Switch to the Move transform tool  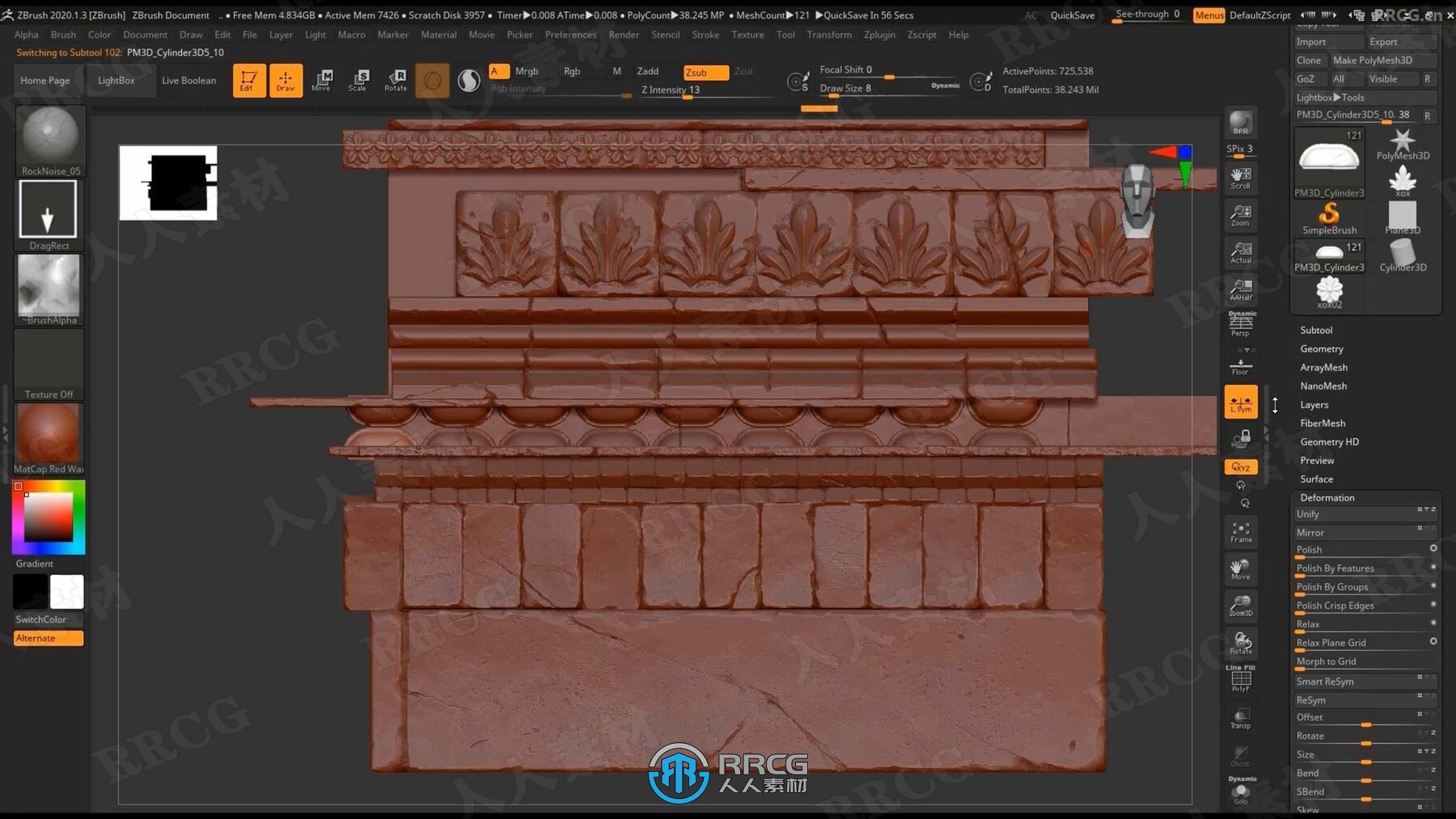[322, 80]
